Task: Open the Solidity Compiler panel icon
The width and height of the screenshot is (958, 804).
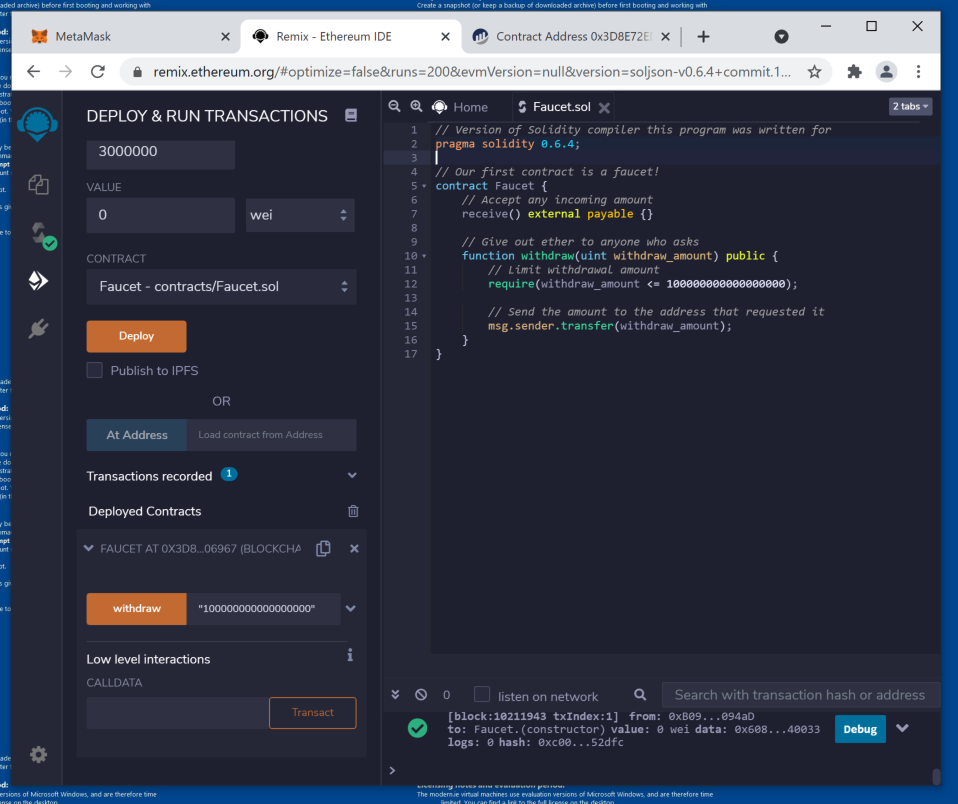Action: [x=39, y=234]
